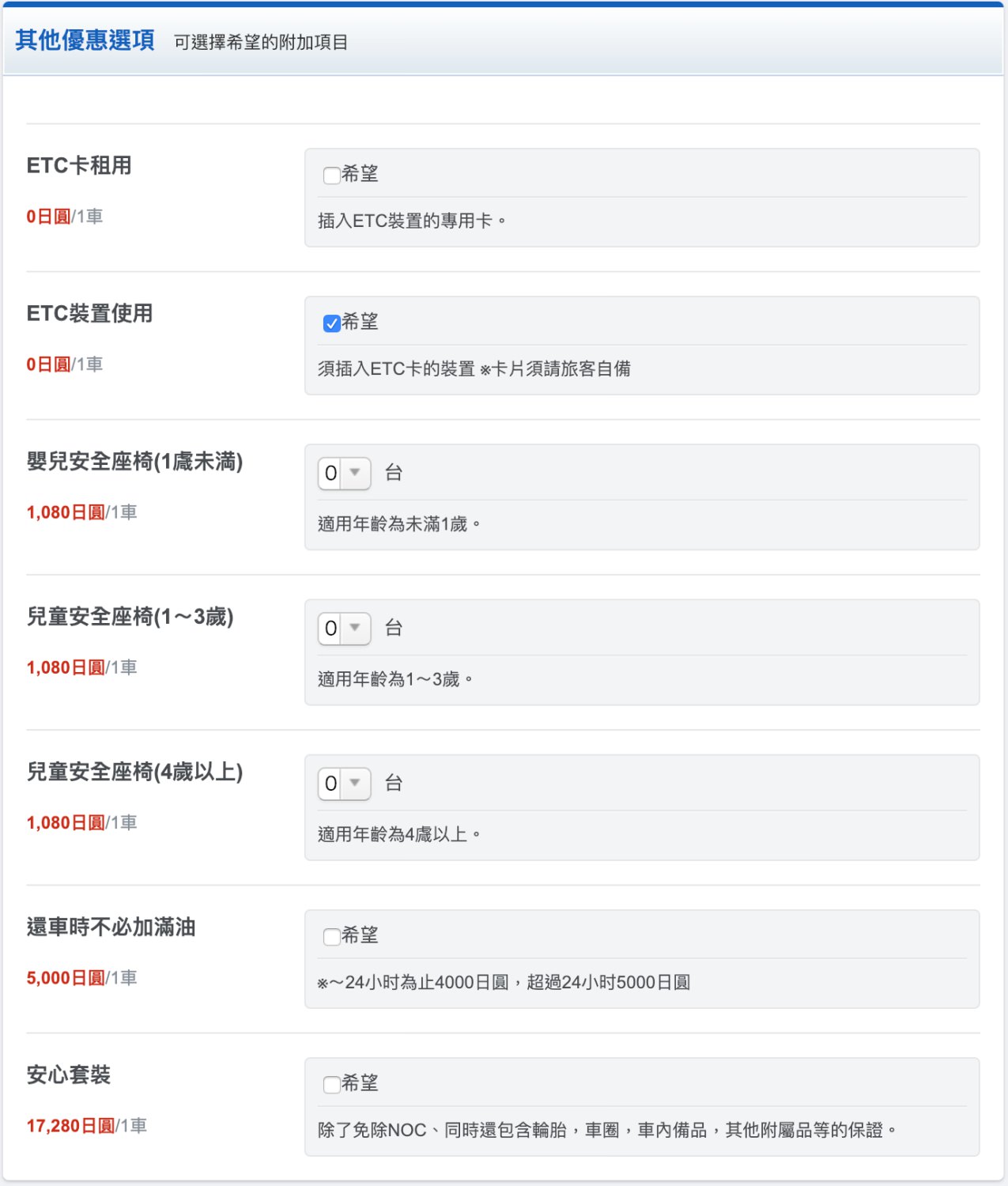The image size is (1008, 1186).
Task: Open 嬰兒安全座椅 quantity dropdown
Action: [344, 473]
